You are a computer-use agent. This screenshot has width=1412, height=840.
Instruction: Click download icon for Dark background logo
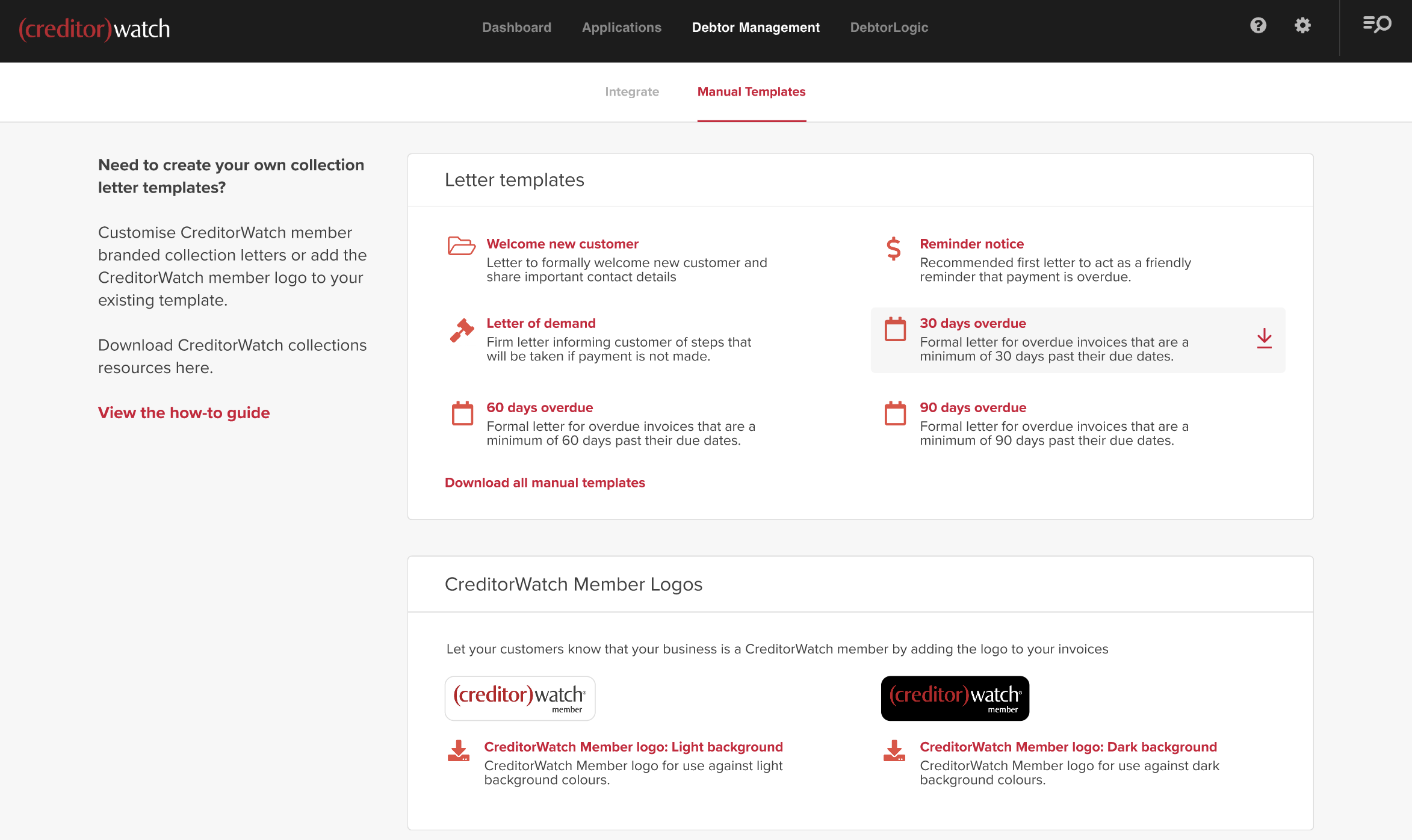[894, 751]
